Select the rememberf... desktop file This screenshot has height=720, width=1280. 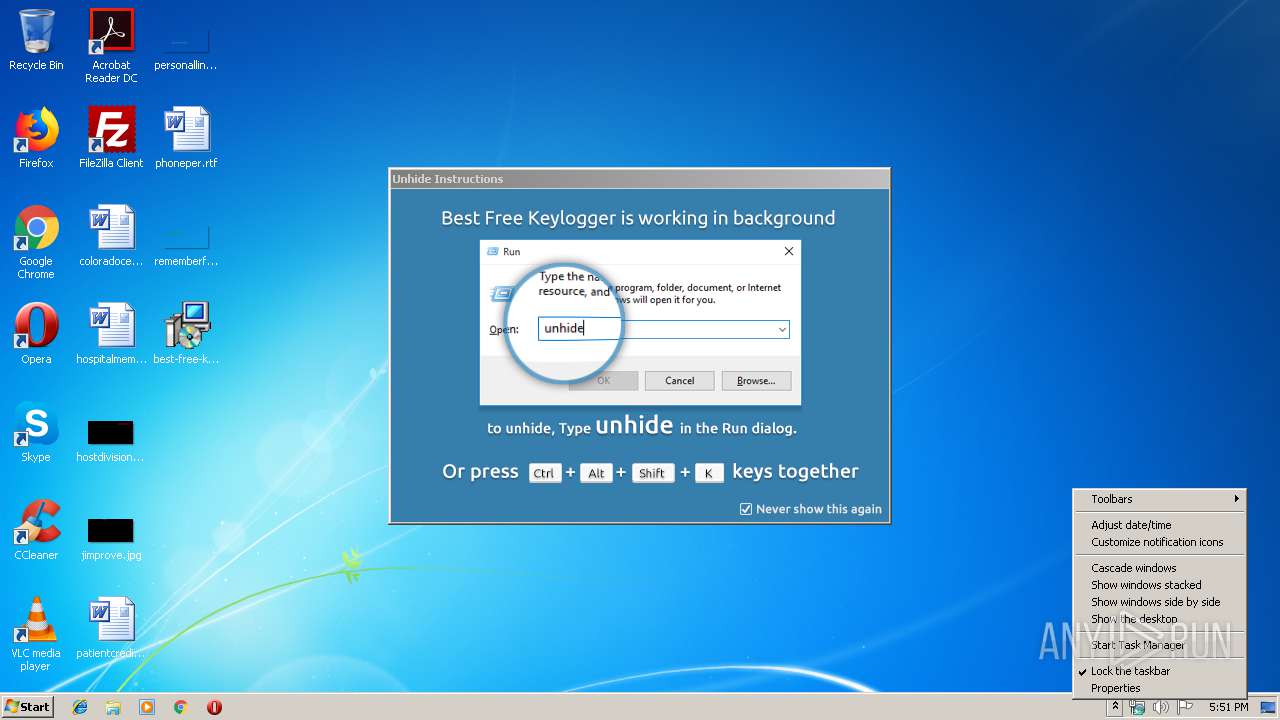(186, 243)
